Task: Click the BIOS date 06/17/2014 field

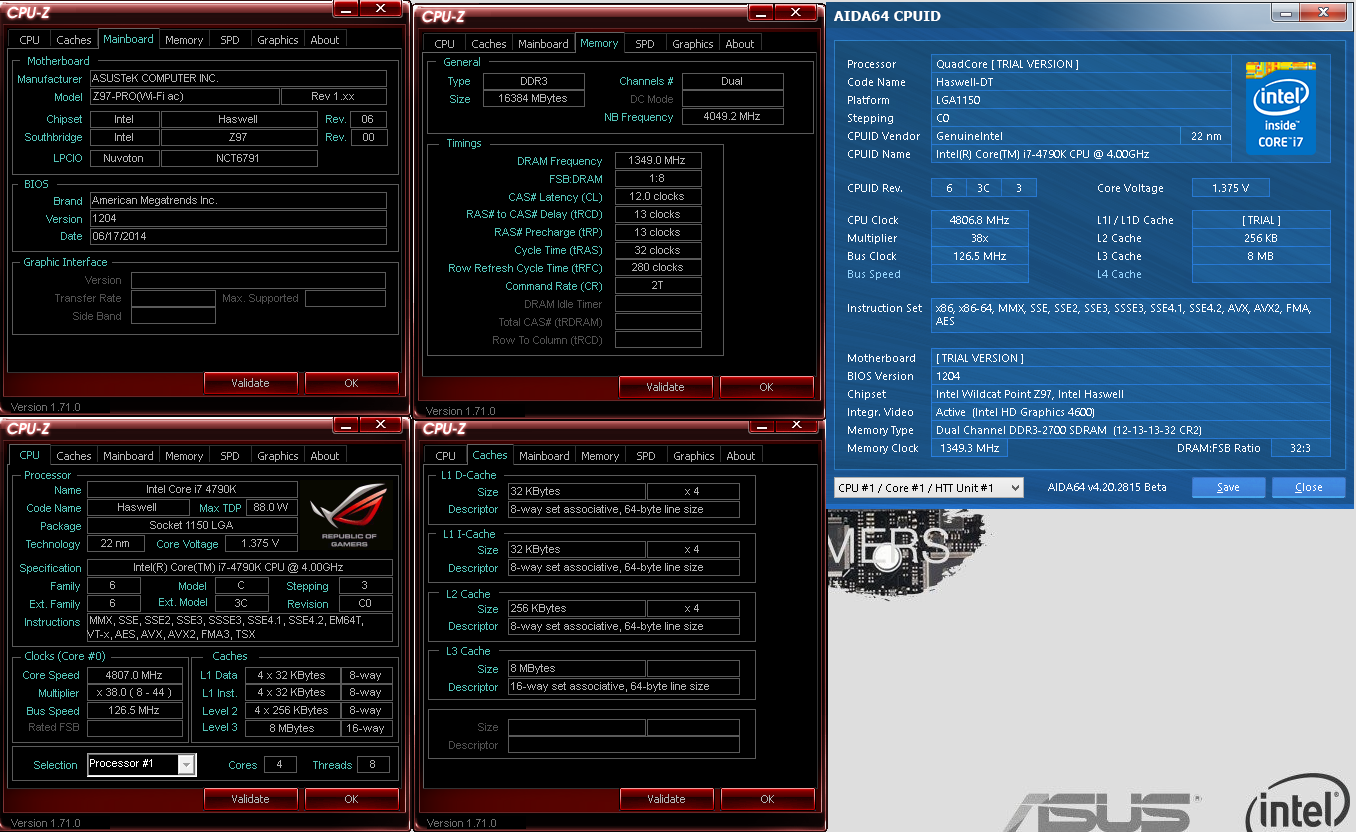Action: click(x=238, y=236)
